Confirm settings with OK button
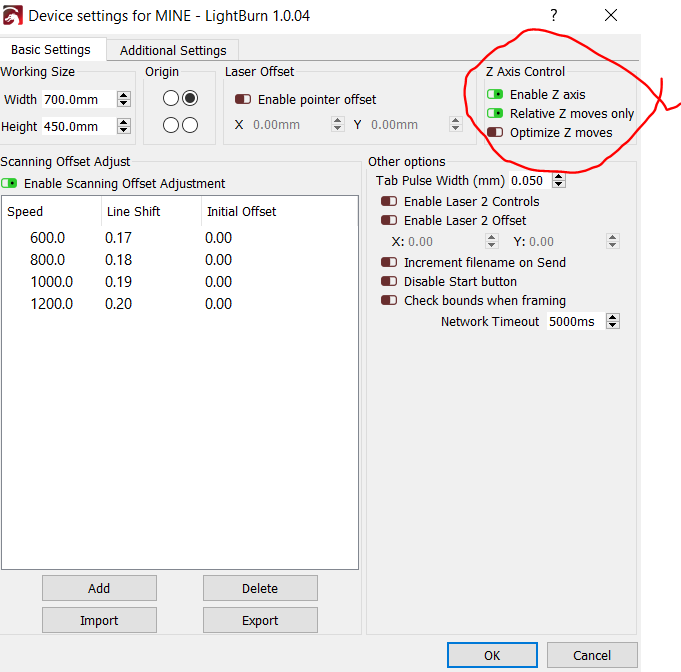This screenshot has height=672, width=681. tap(492, 655)
